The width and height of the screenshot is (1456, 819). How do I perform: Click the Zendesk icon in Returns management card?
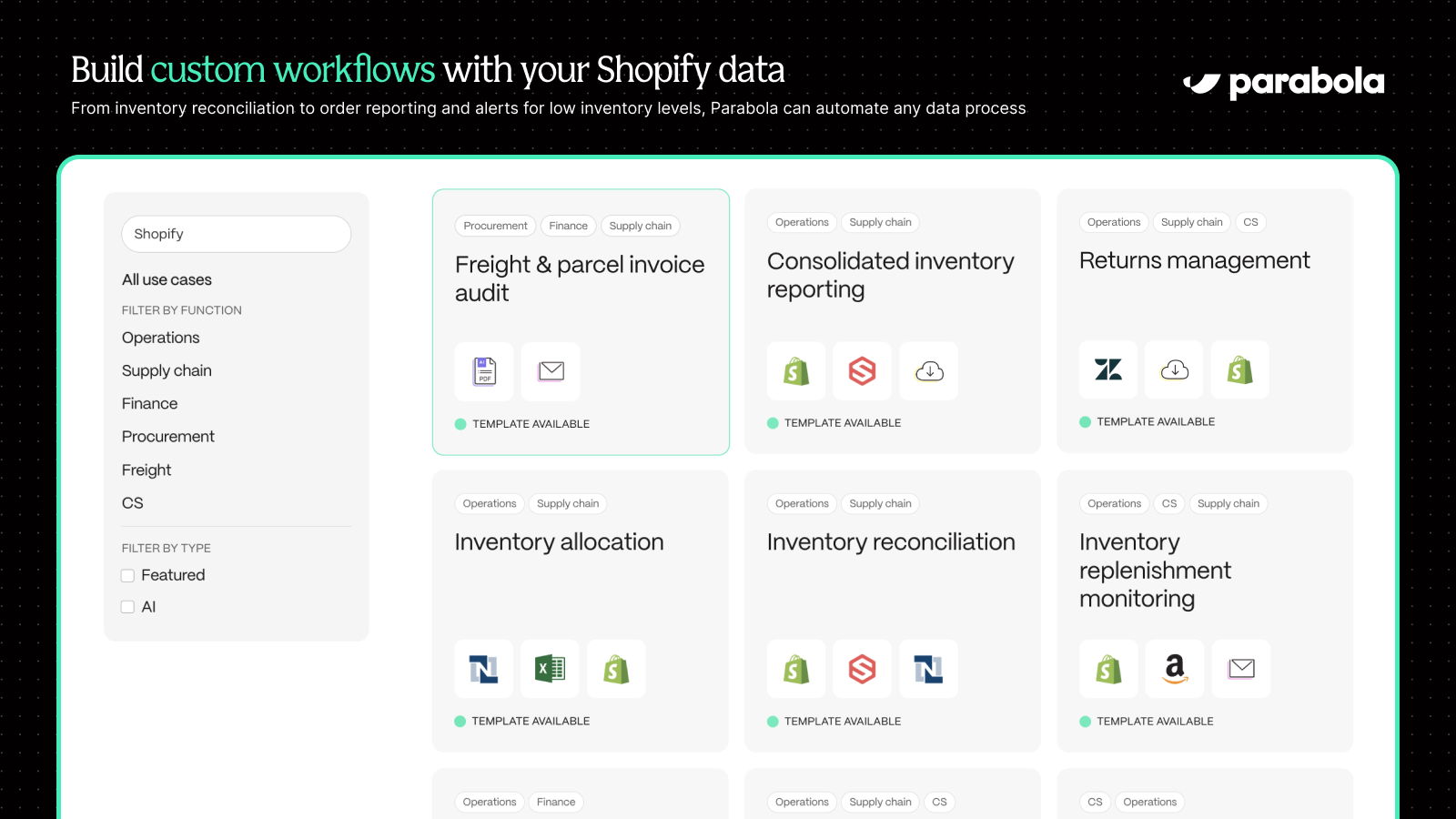click(x=1108, y=369)
